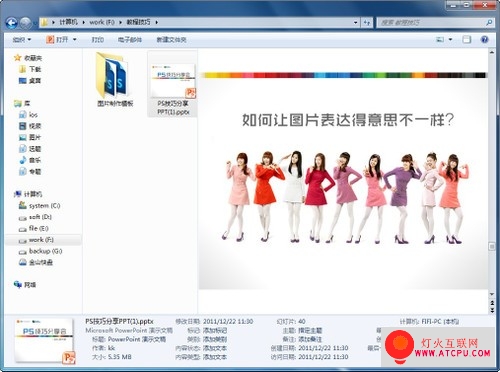Open the view options dropdown arrow
Screen dimensions: 500x372
click(450, 40)
